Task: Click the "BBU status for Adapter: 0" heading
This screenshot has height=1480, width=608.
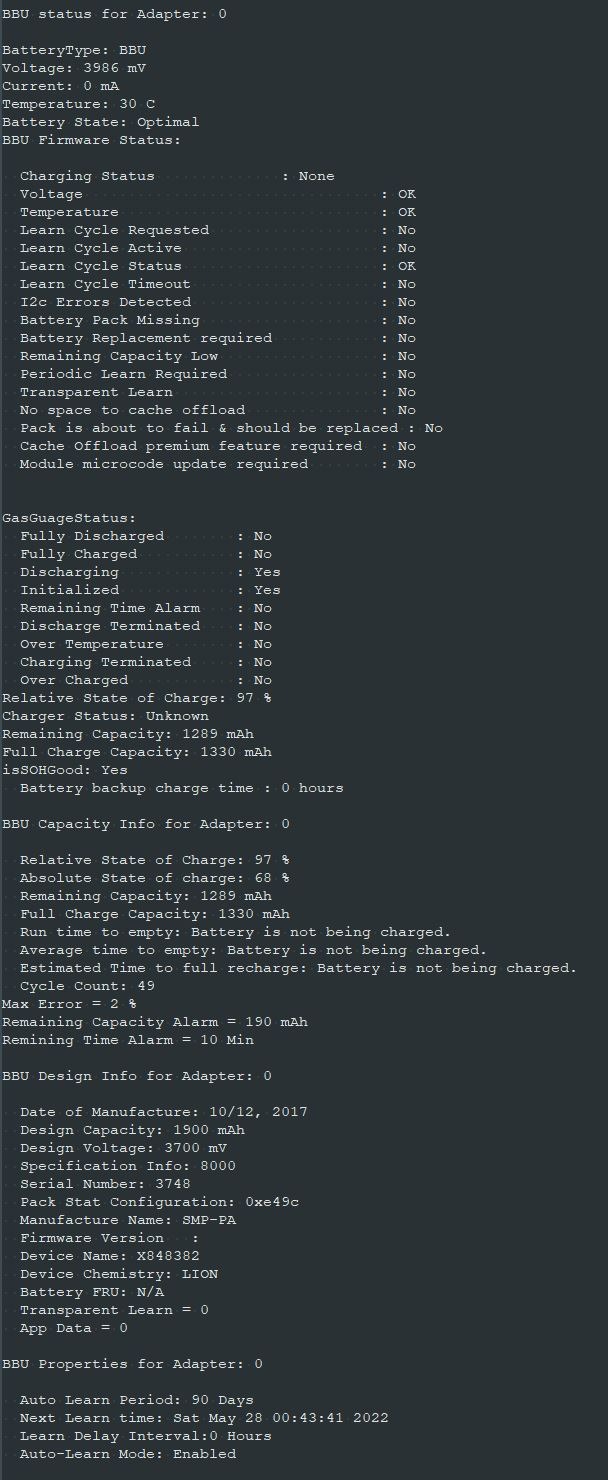Action: tap(114, 14)
